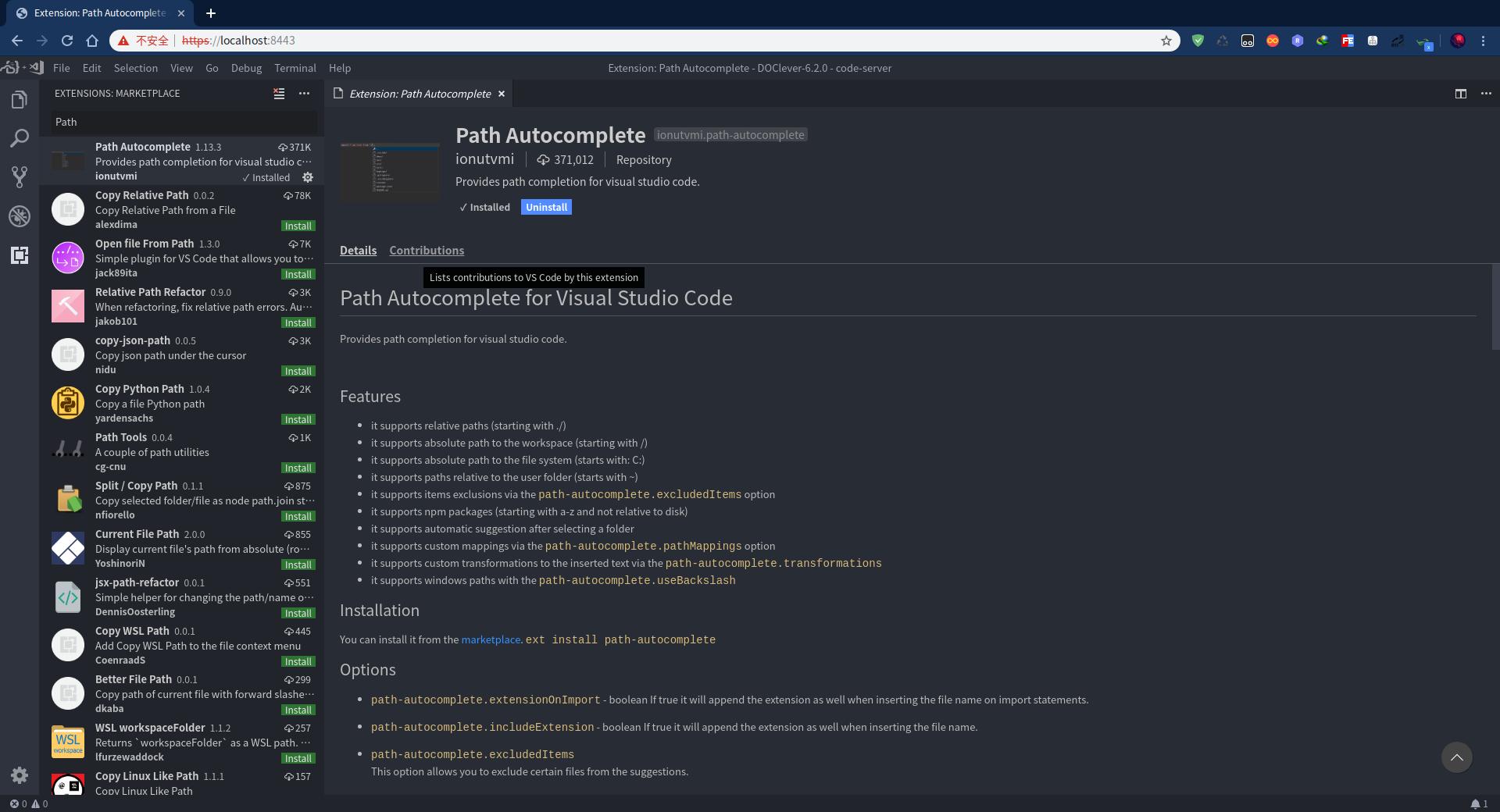Open Chrome's browser menu
The height and width of the screenshot is (812, 1500).
pyautogui.click(x=1484, y=41)
